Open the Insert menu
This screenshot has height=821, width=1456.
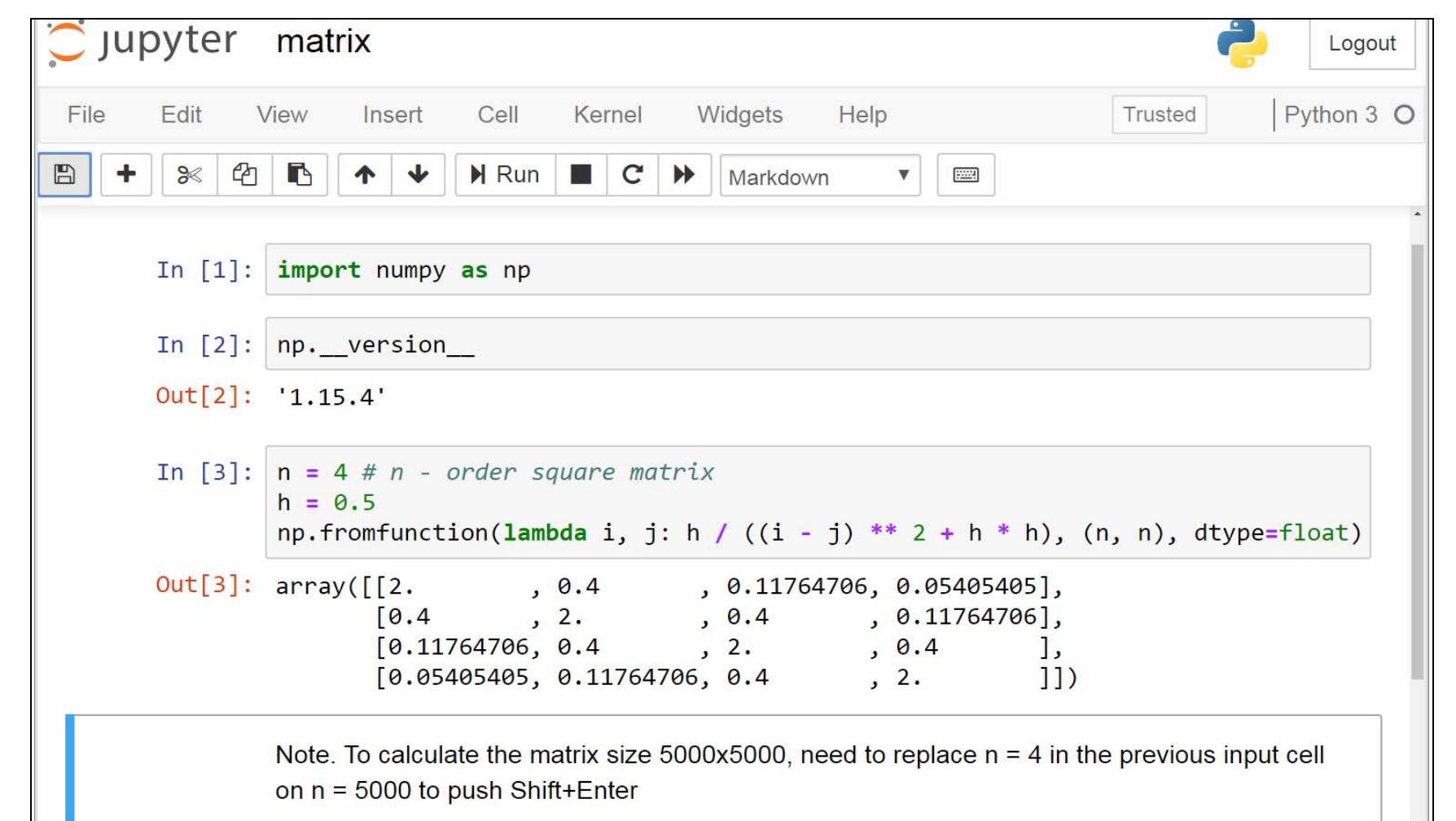393,115
